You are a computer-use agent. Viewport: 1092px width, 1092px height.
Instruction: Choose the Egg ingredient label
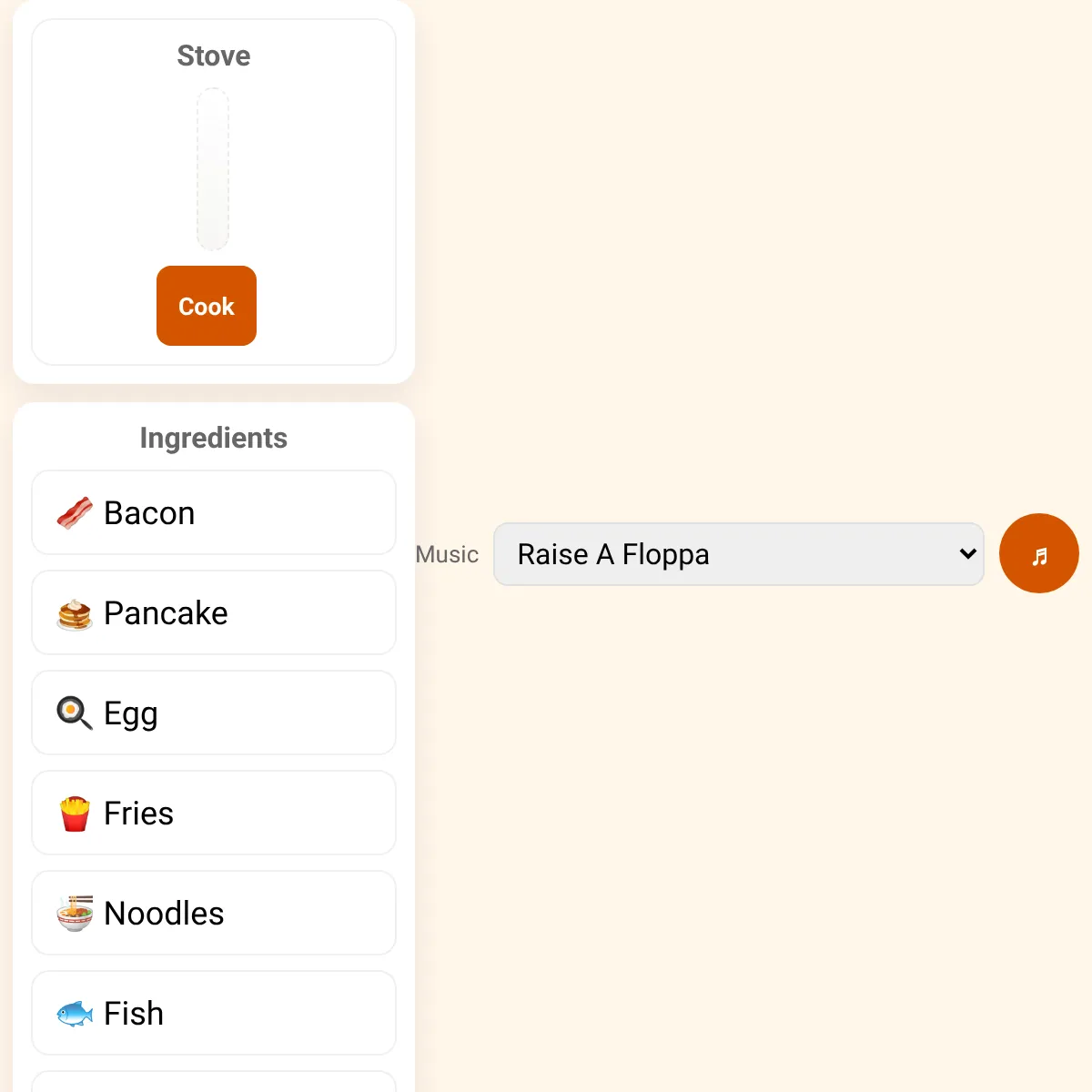pyautogui.click(x=131, y=714)
